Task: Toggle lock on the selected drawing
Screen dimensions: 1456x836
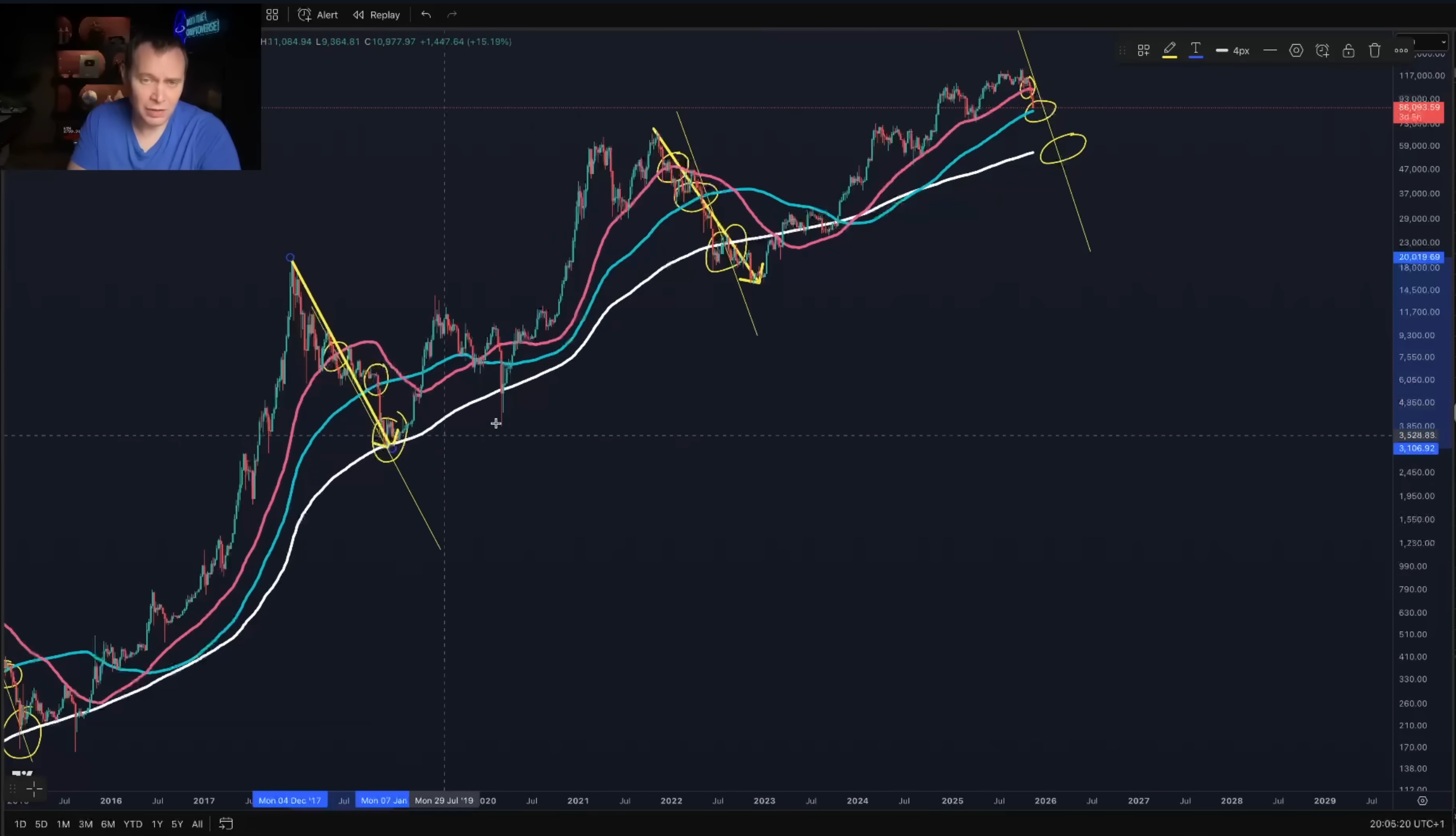Action: click(x=1348, y=51)
